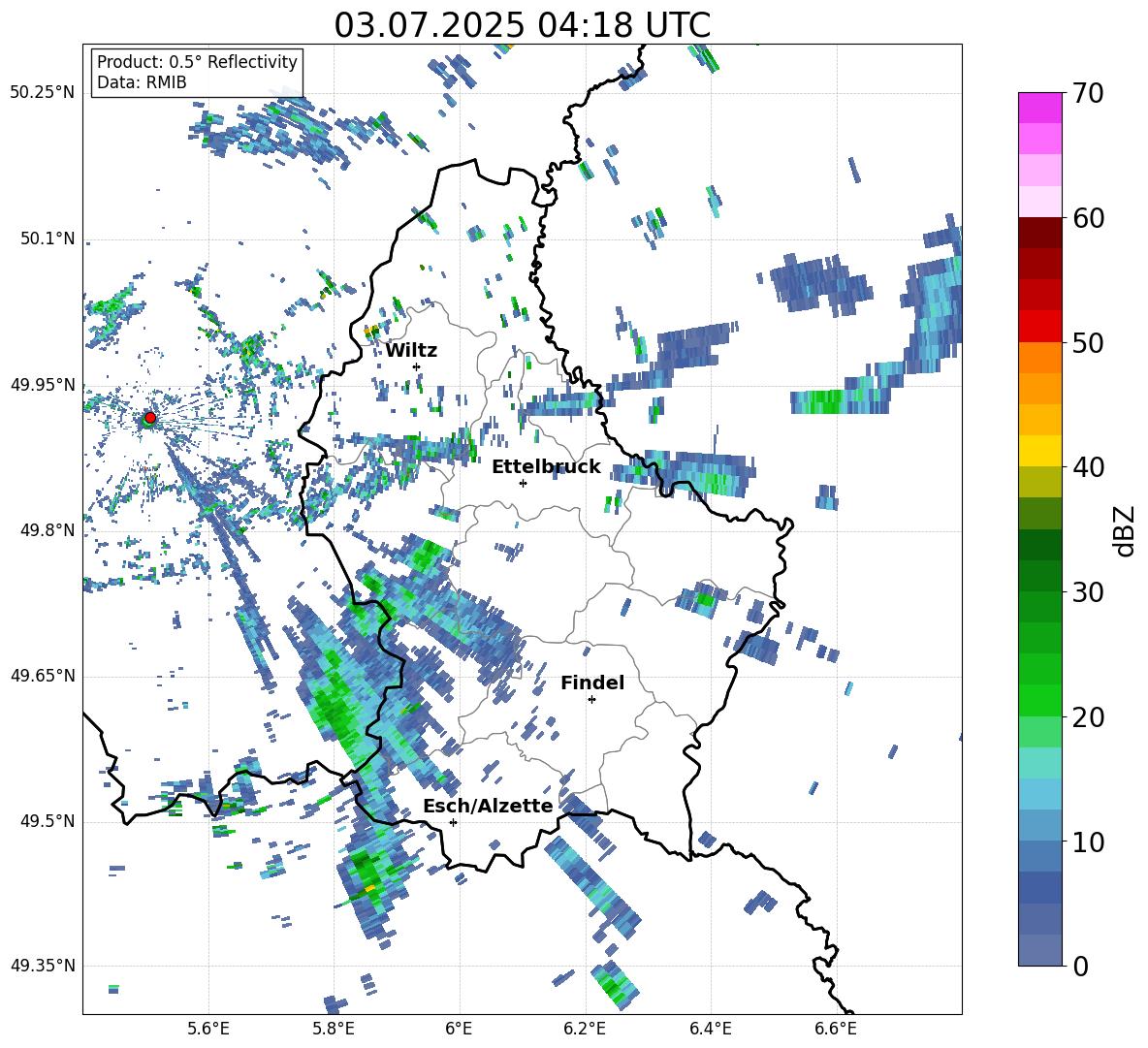Click the title 03.07.2025 04:18 UTC

pos(522,25)
